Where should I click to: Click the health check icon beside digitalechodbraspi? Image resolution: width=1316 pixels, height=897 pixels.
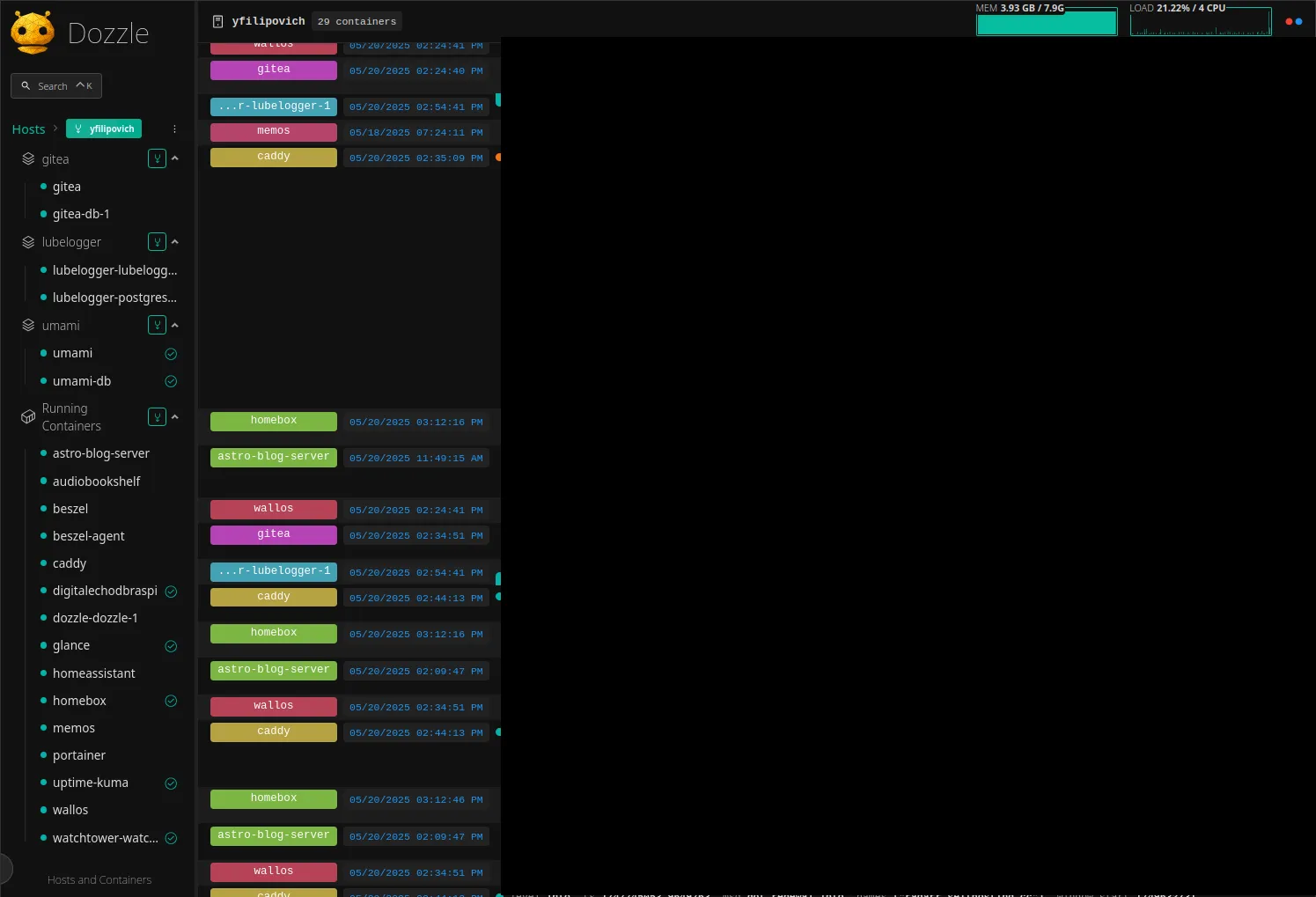(x=171, y=592)
